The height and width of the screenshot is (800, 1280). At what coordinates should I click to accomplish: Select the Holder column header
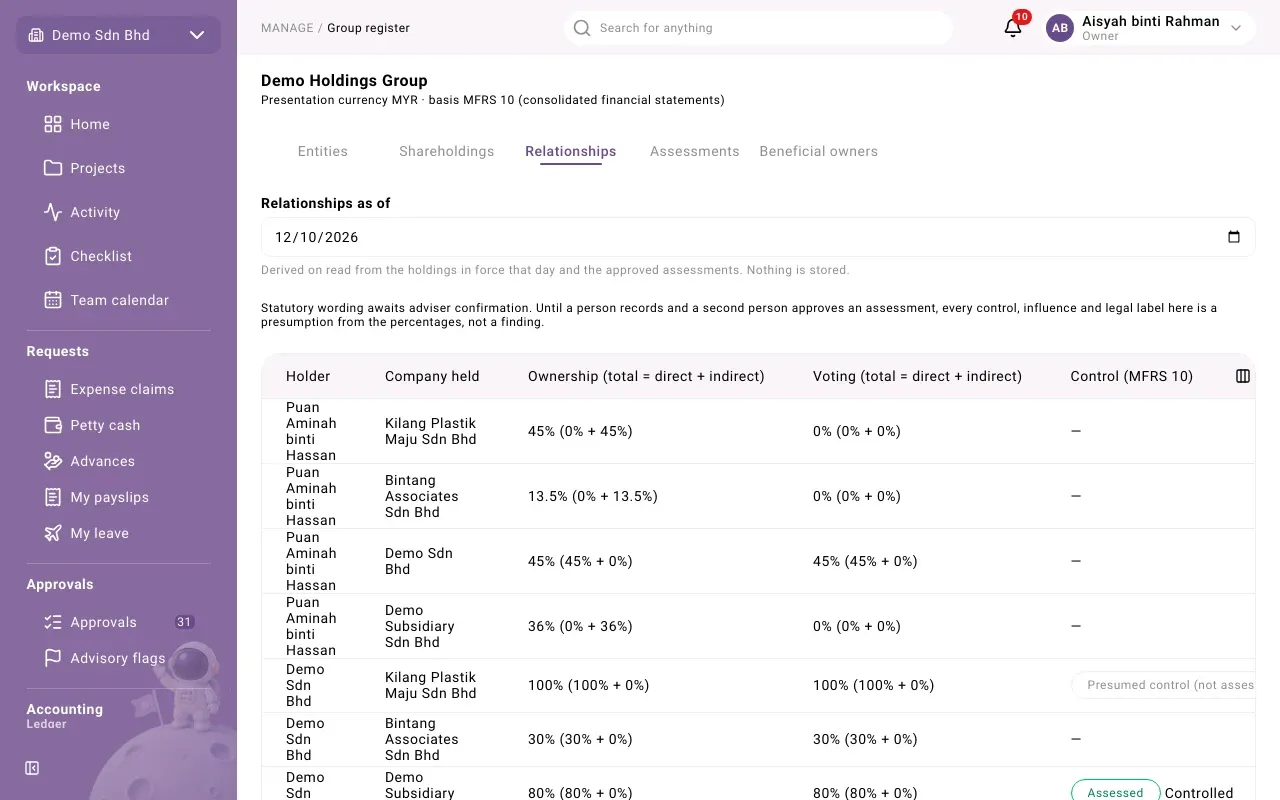(x=308, y=376)
